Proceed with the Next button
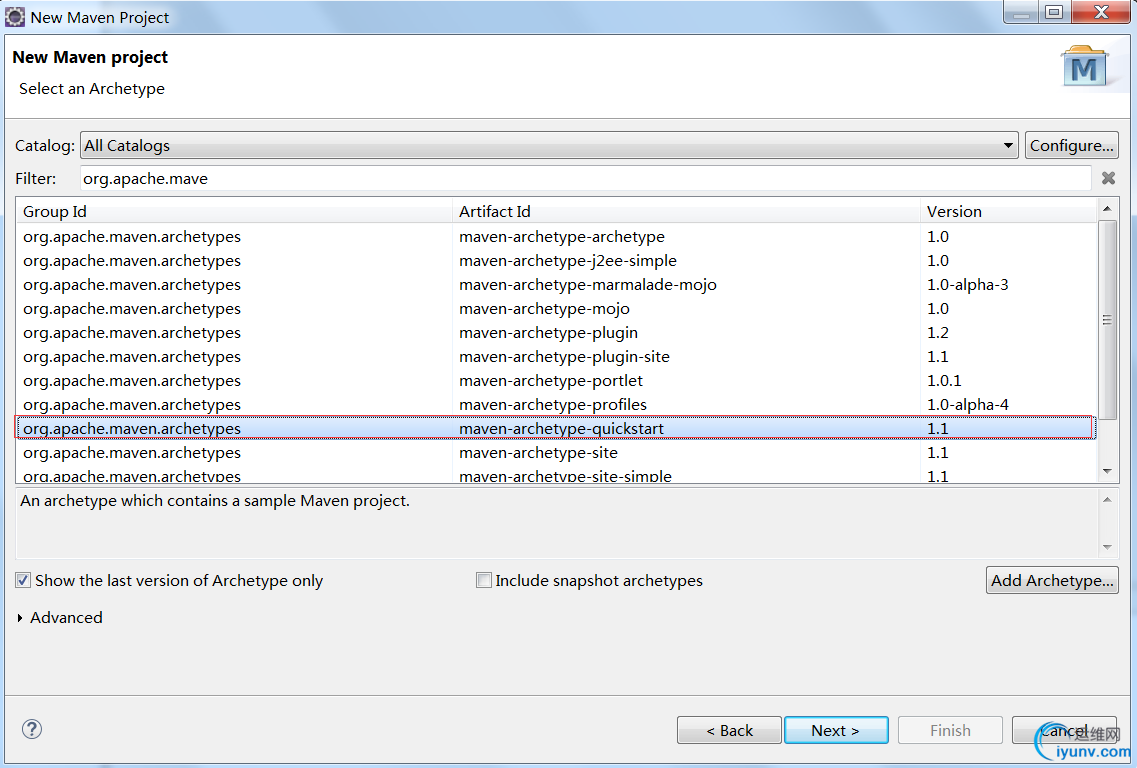Screen dimensions: 1137x768 (x=836, y=730)
